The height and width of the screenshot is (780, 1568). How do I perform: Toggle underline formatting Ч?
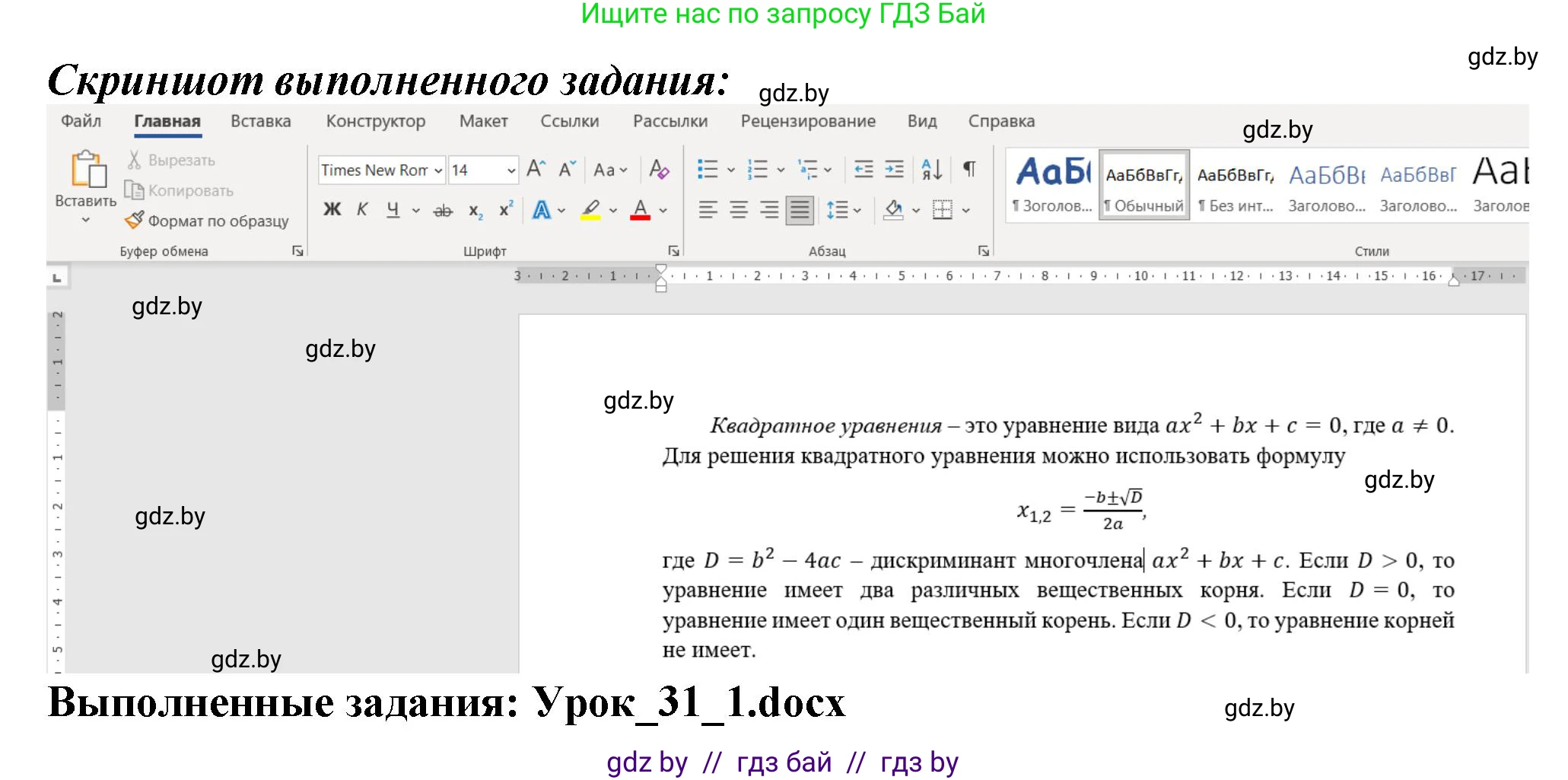392,210
